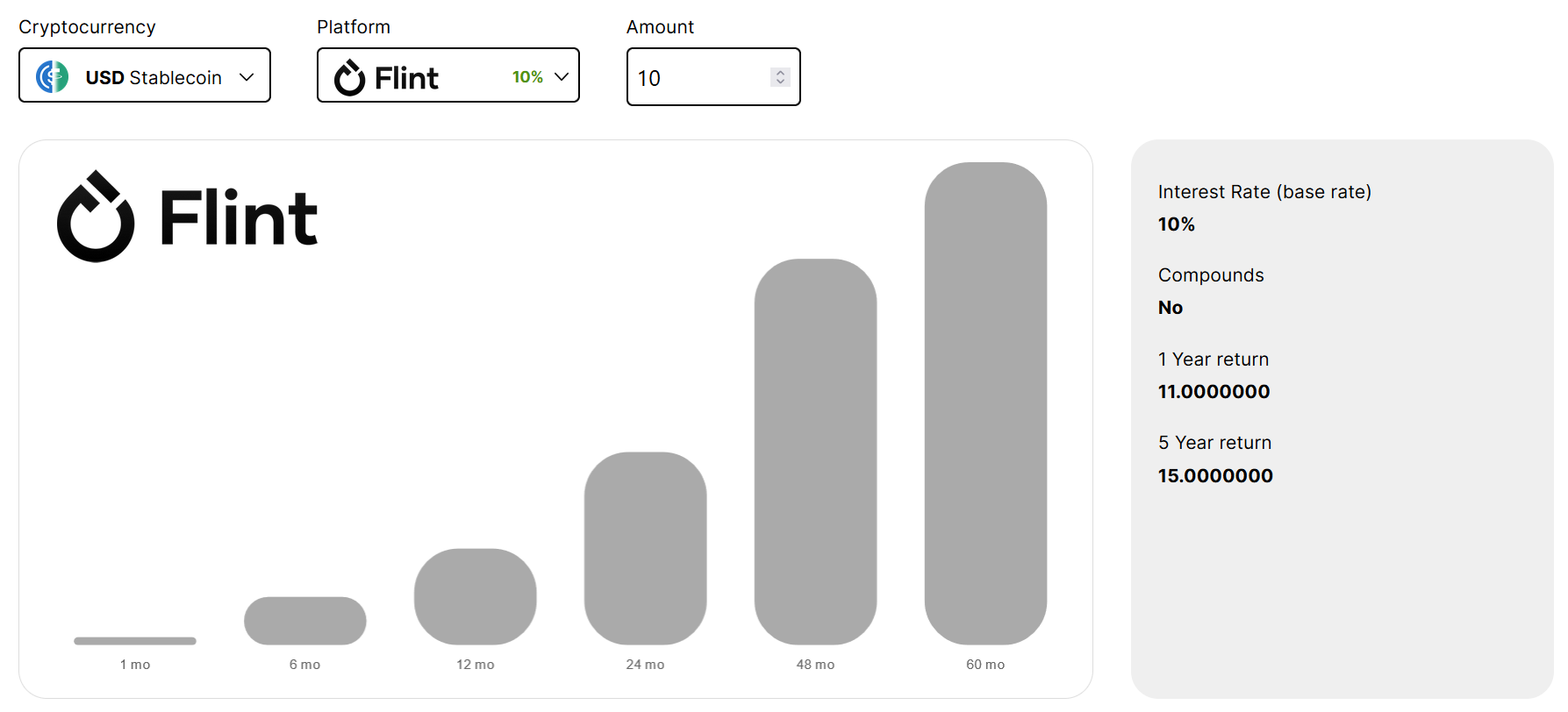Click the chevron arrow of the Cryptocurrency dropdown

click(247, 77)
